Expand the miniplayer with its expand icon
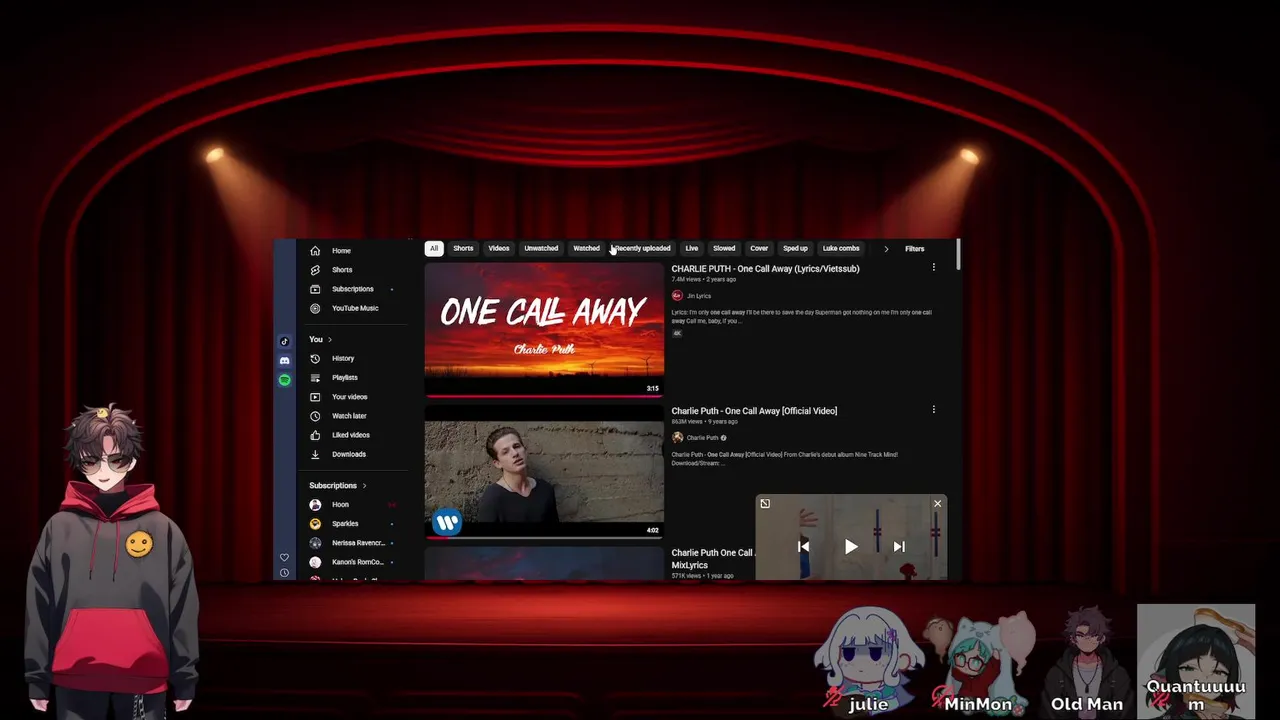The width and height of the screenshot is (1280, 720). tap(765, 504)
